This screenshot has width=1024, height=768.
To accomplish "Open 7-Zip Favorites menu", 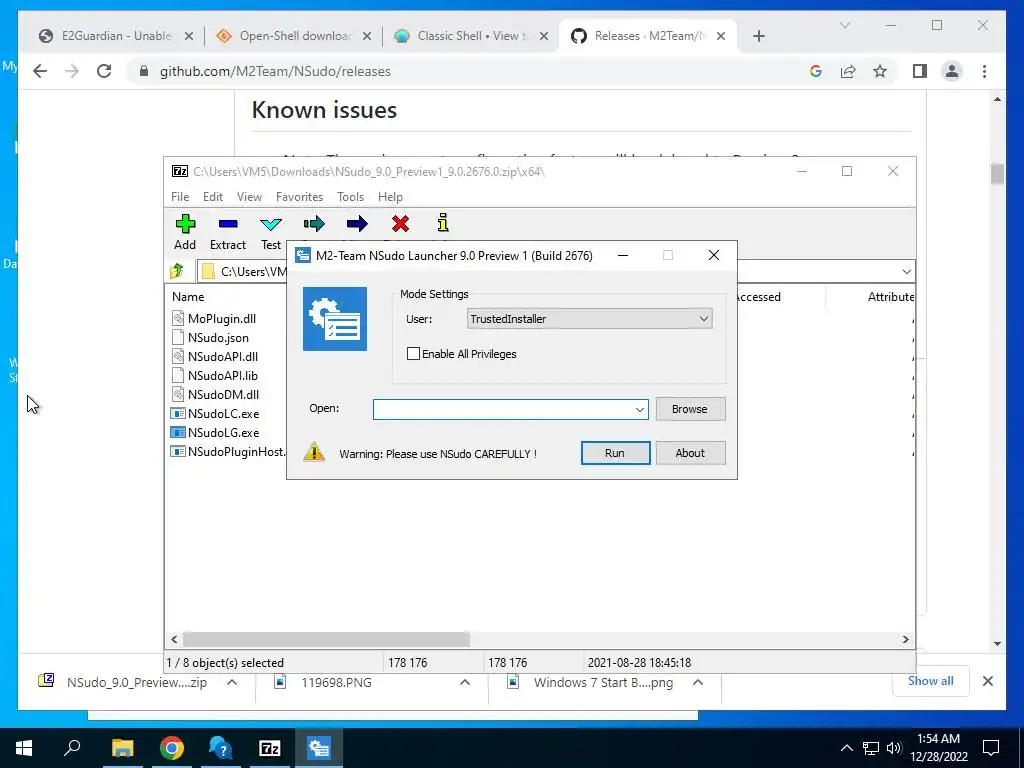I will coord(299,197).
